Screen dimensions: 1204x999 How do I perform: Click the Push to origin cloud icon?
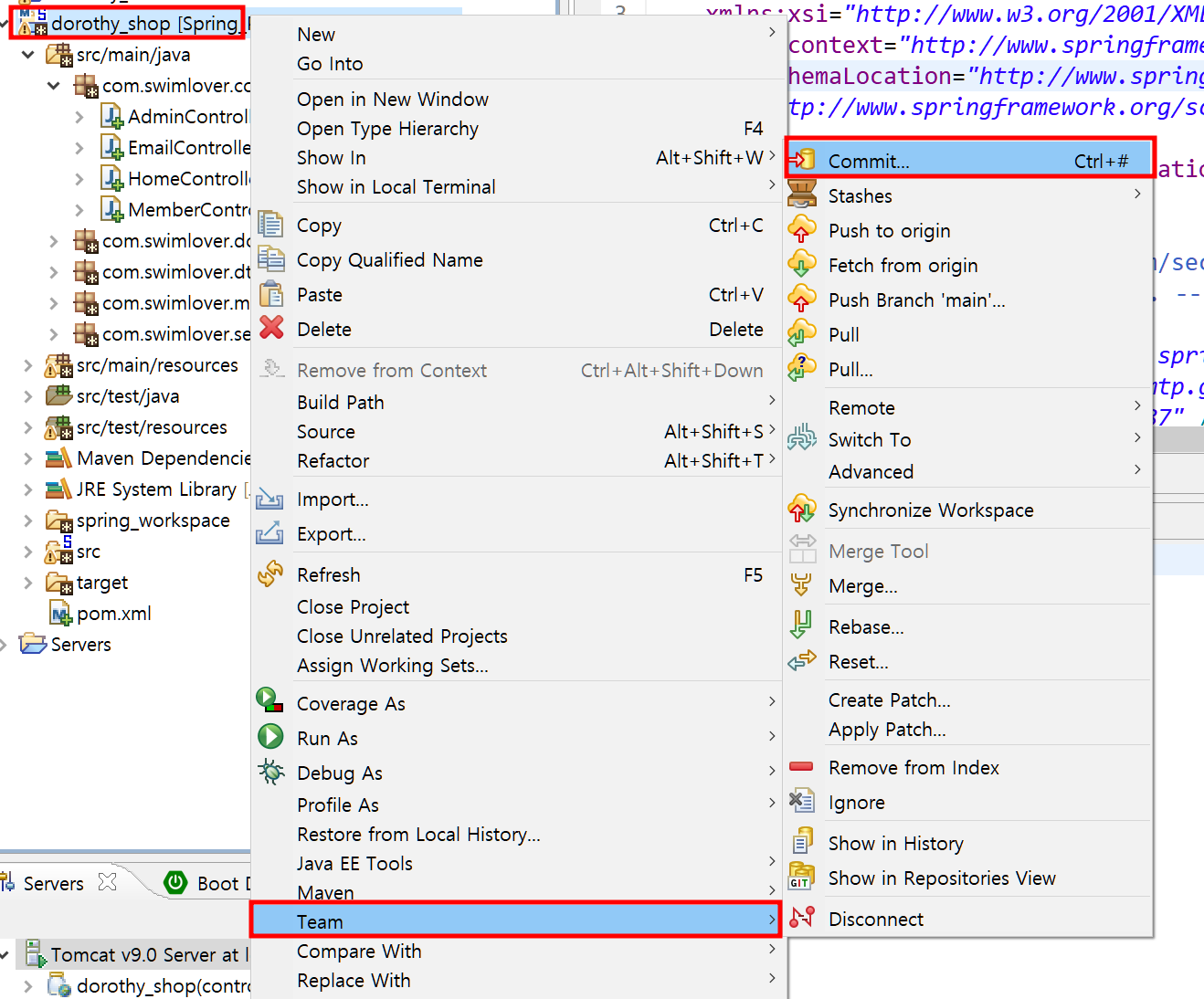click(802, 229)
